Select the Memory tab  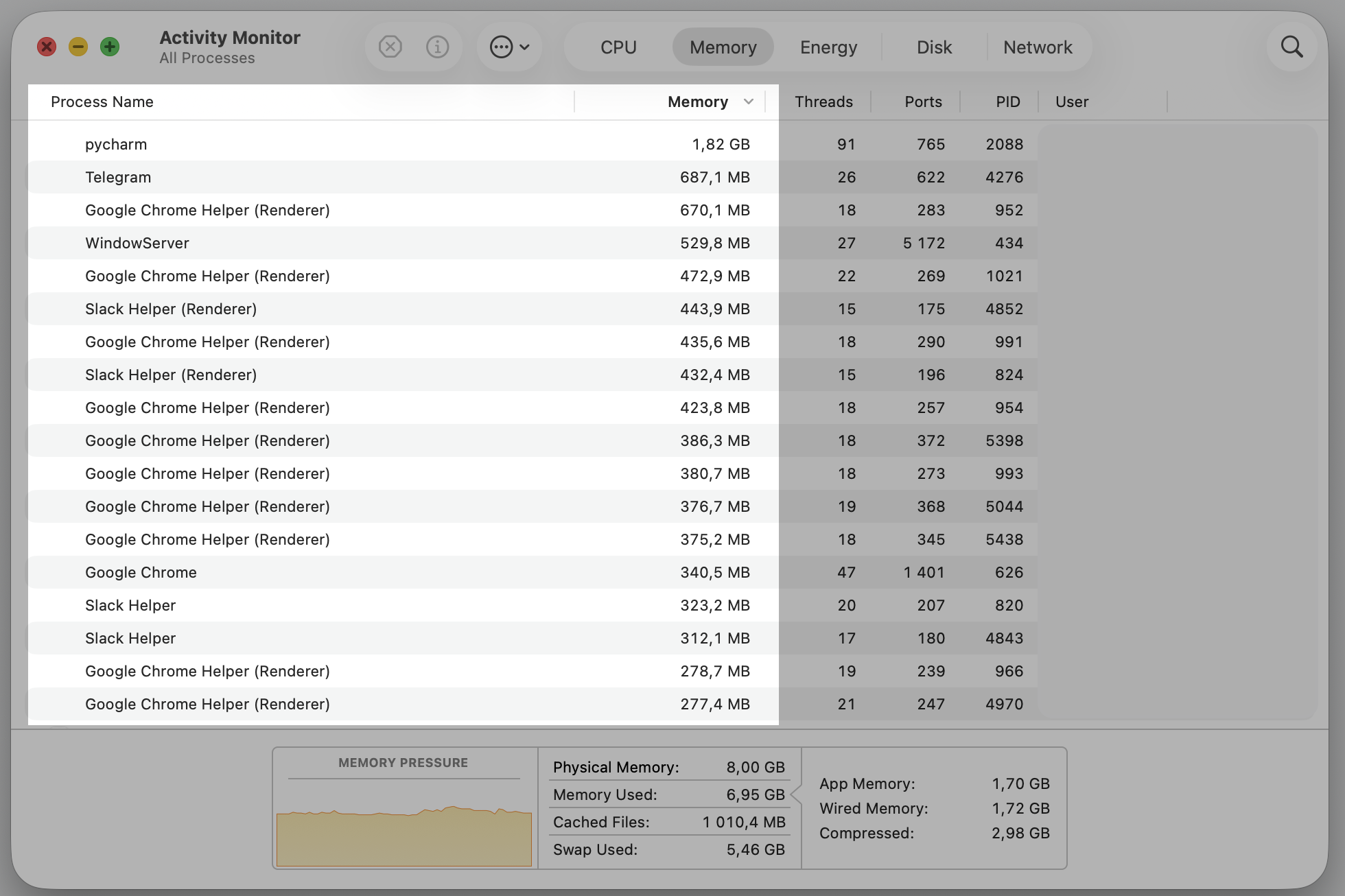pos(723,47)
